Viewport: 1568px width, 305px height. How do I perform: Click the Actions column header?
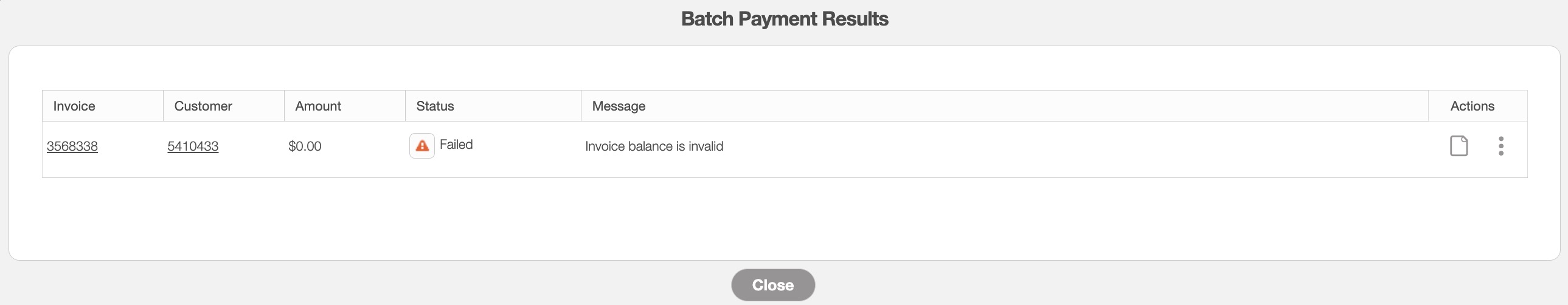click(1472, 106)
